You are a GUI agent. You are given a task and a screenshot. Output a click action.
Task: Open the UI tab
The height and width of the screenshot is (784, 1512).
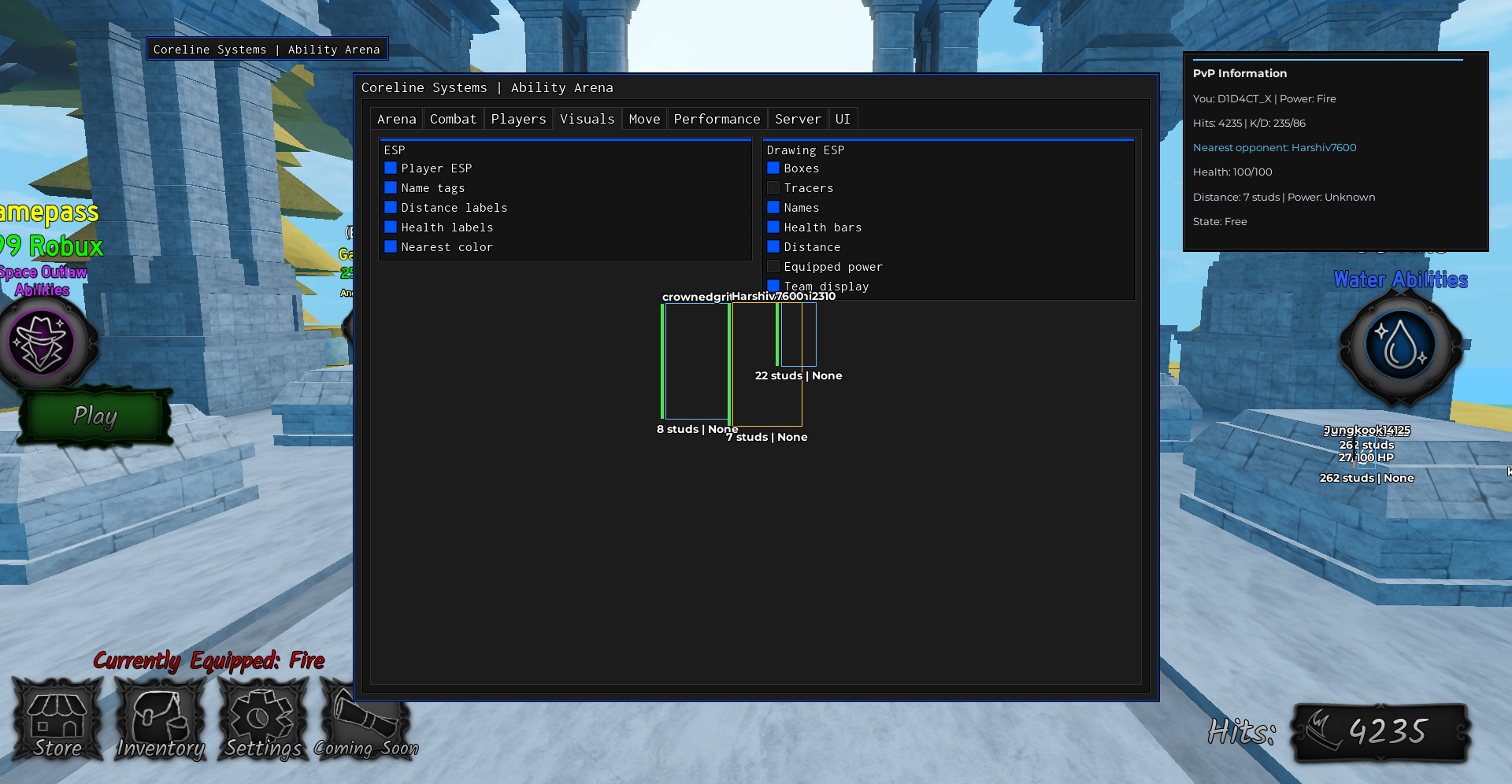click(843, 119)
